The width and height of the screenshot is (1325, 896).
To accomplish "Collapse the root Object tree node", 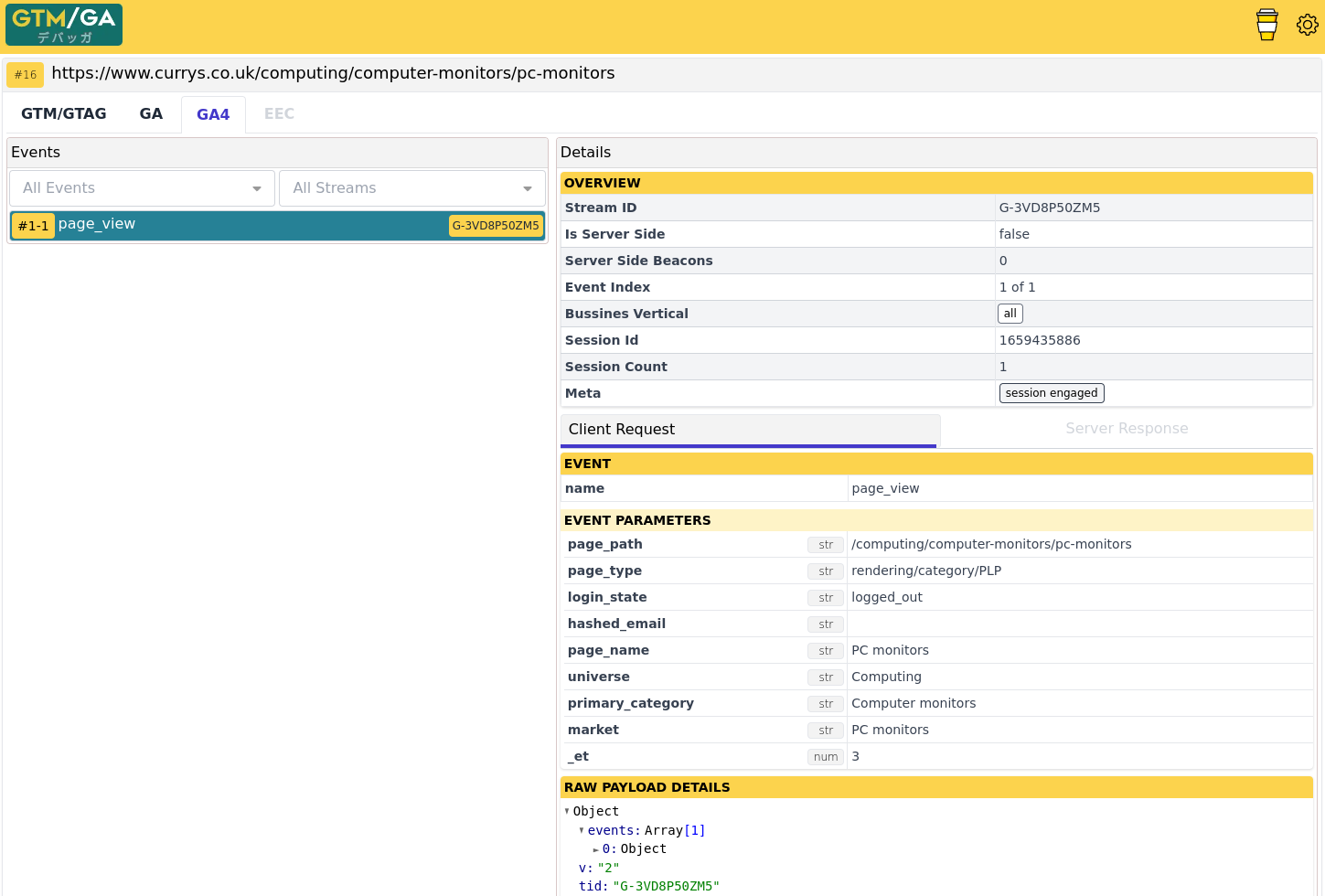I will (x=567, y=811).
